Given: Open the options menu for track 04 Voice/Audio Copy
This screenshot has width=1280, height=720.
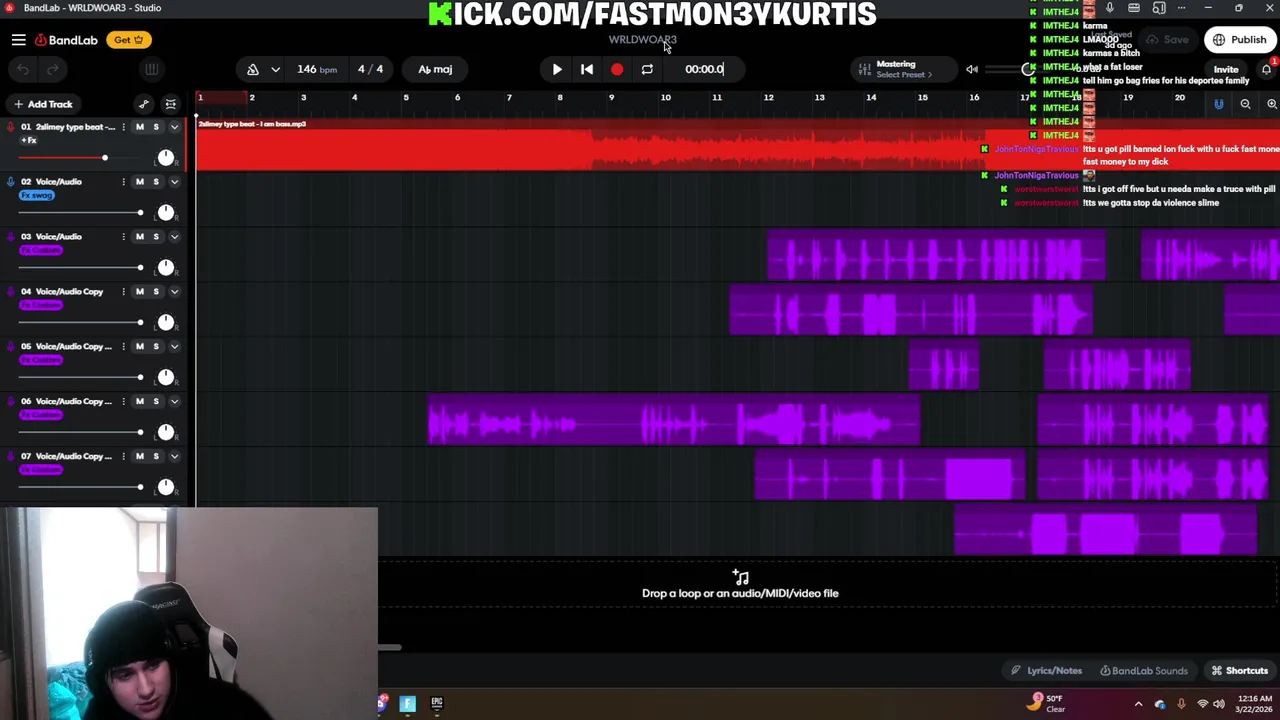Looking at the screenshot, I should 123,292.
